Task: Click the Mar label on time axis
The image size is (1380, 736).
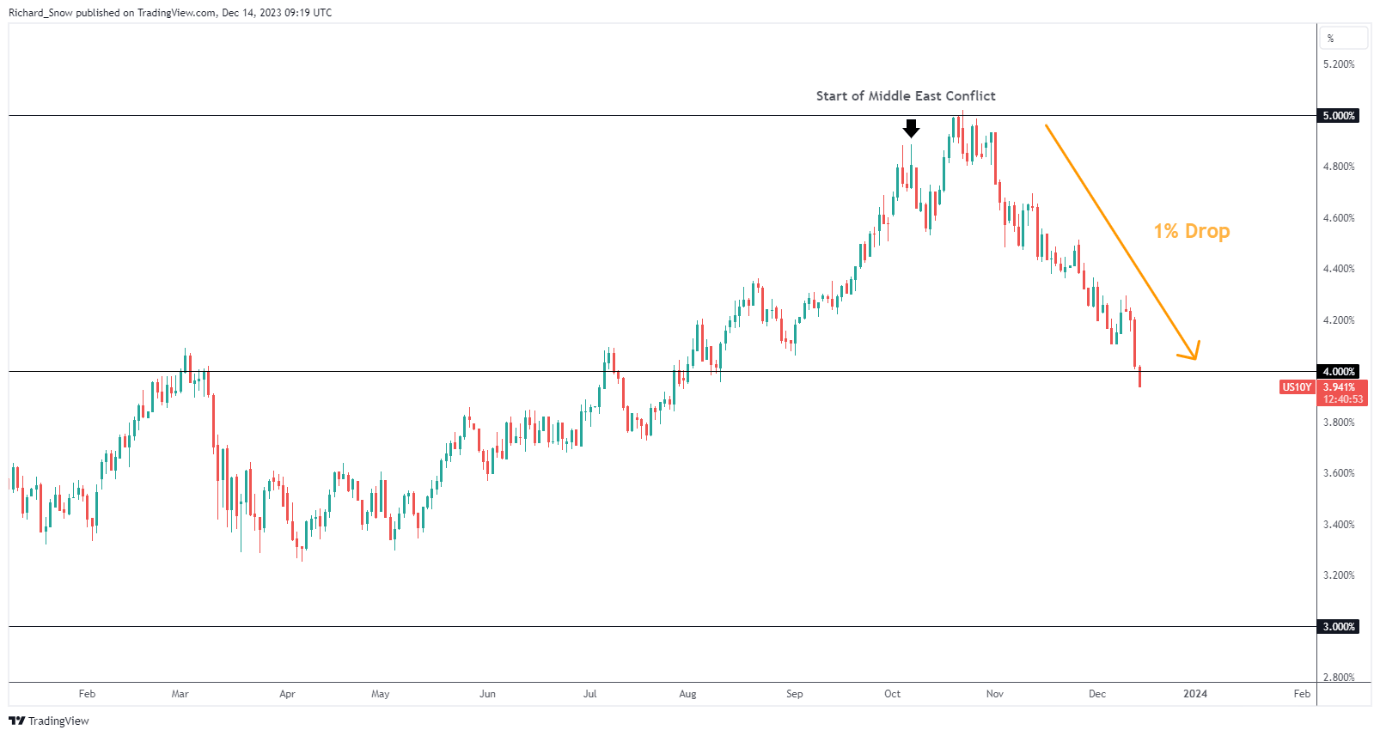Action: 180,693
